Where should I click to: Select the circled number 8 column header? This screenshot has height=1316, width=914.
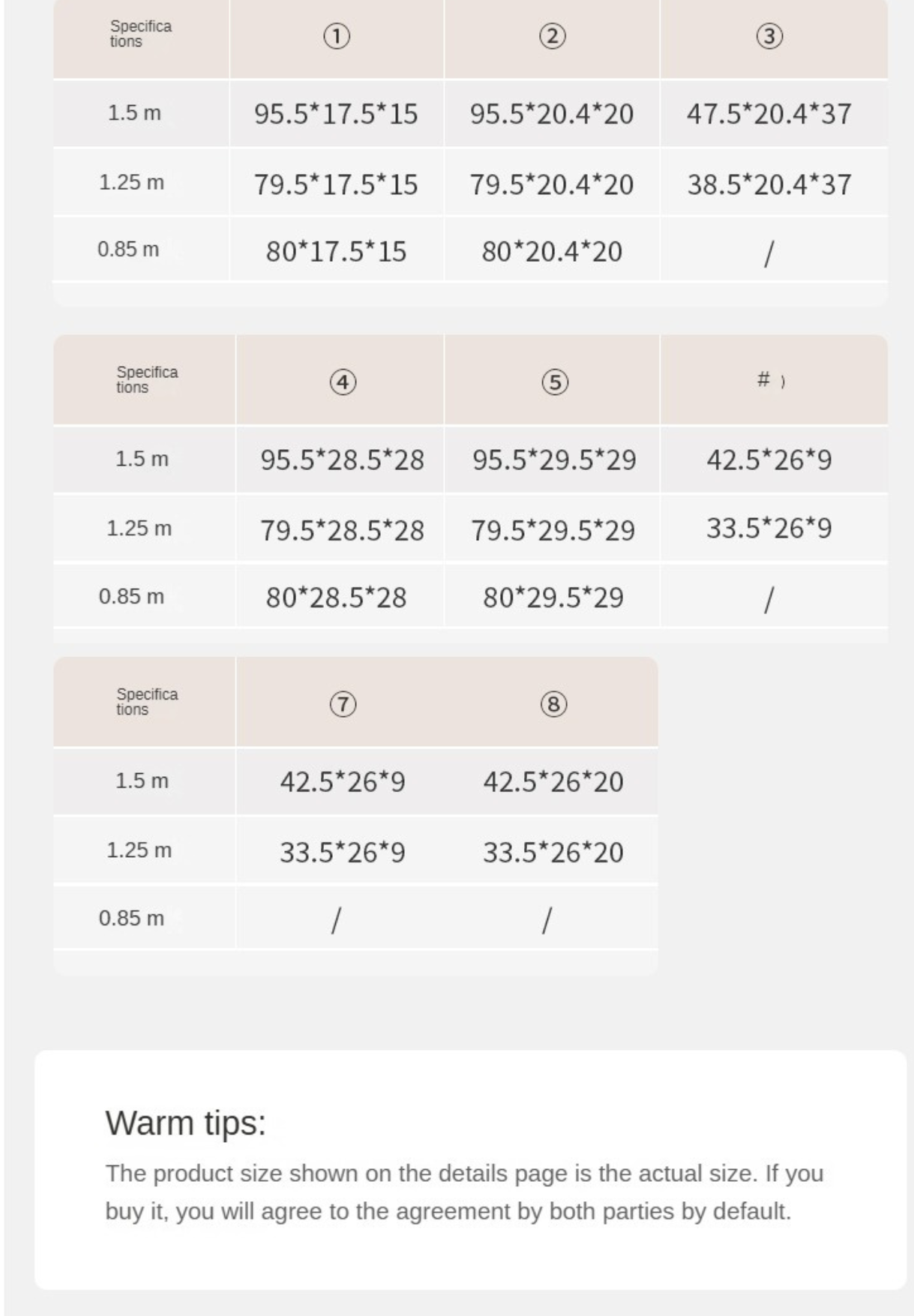pos(553,705)
